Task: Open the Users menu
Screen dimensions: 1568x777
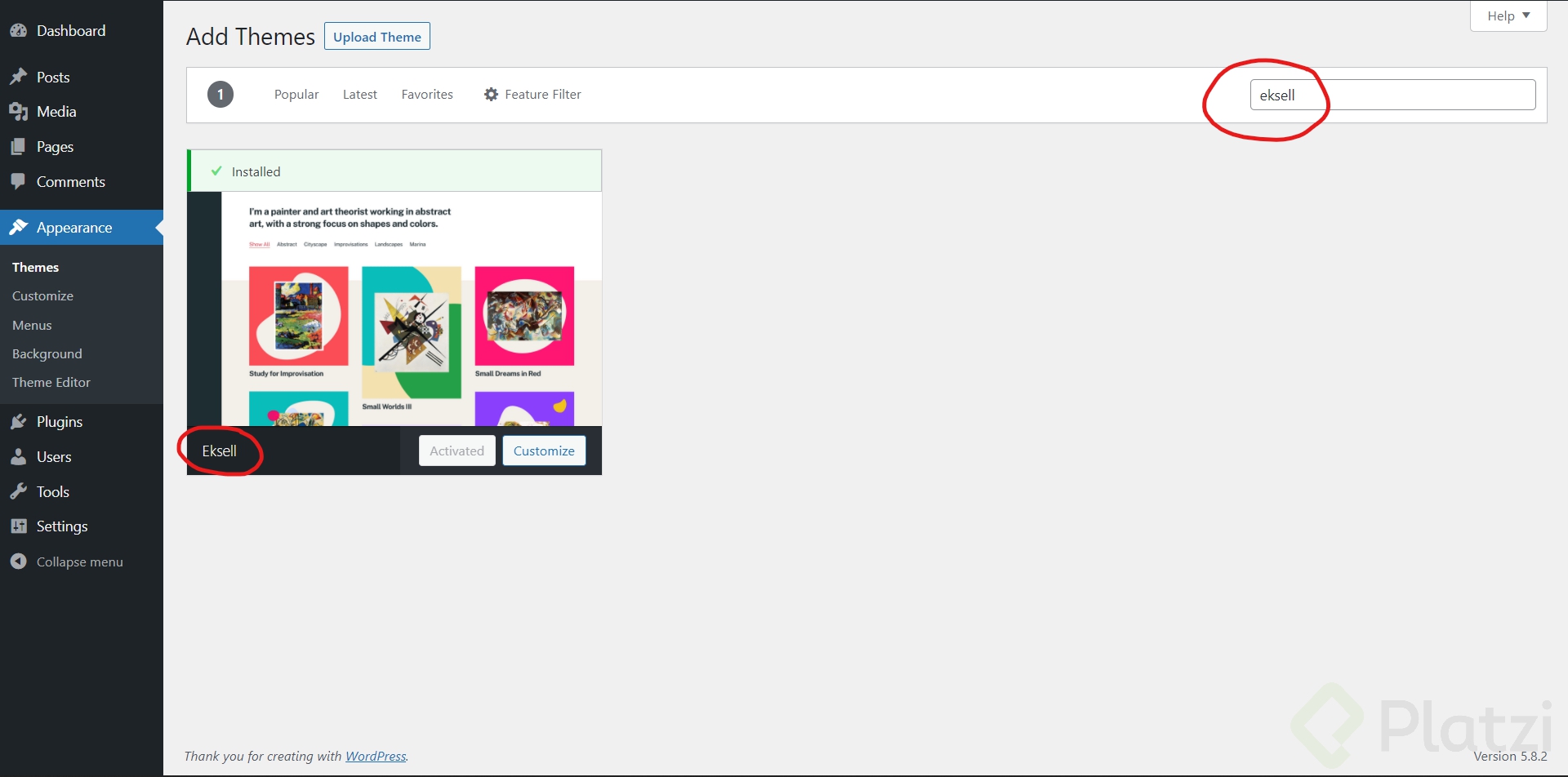Action: 82,457
